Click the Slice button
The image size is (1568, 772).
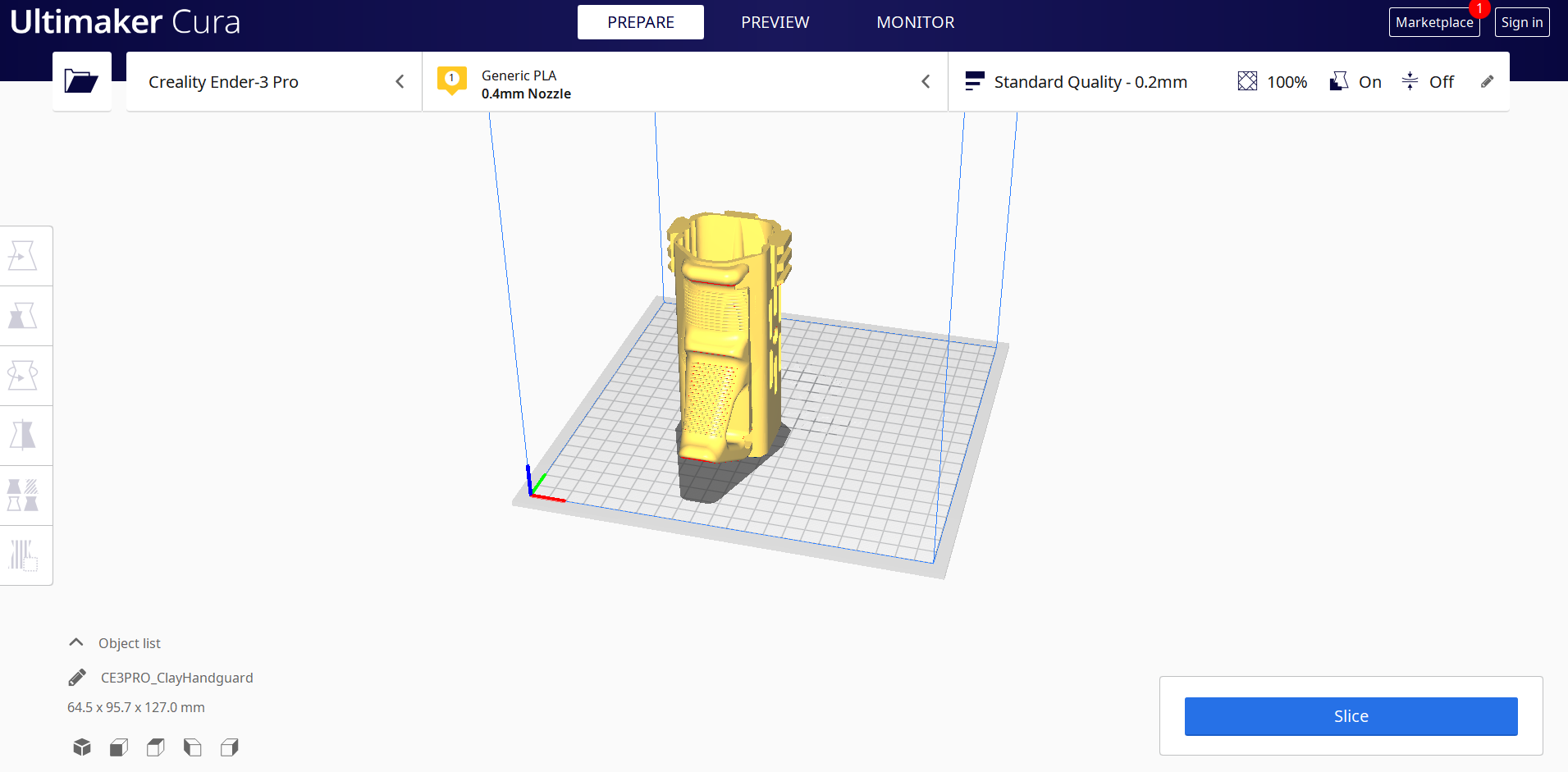tap(1351, 716)
